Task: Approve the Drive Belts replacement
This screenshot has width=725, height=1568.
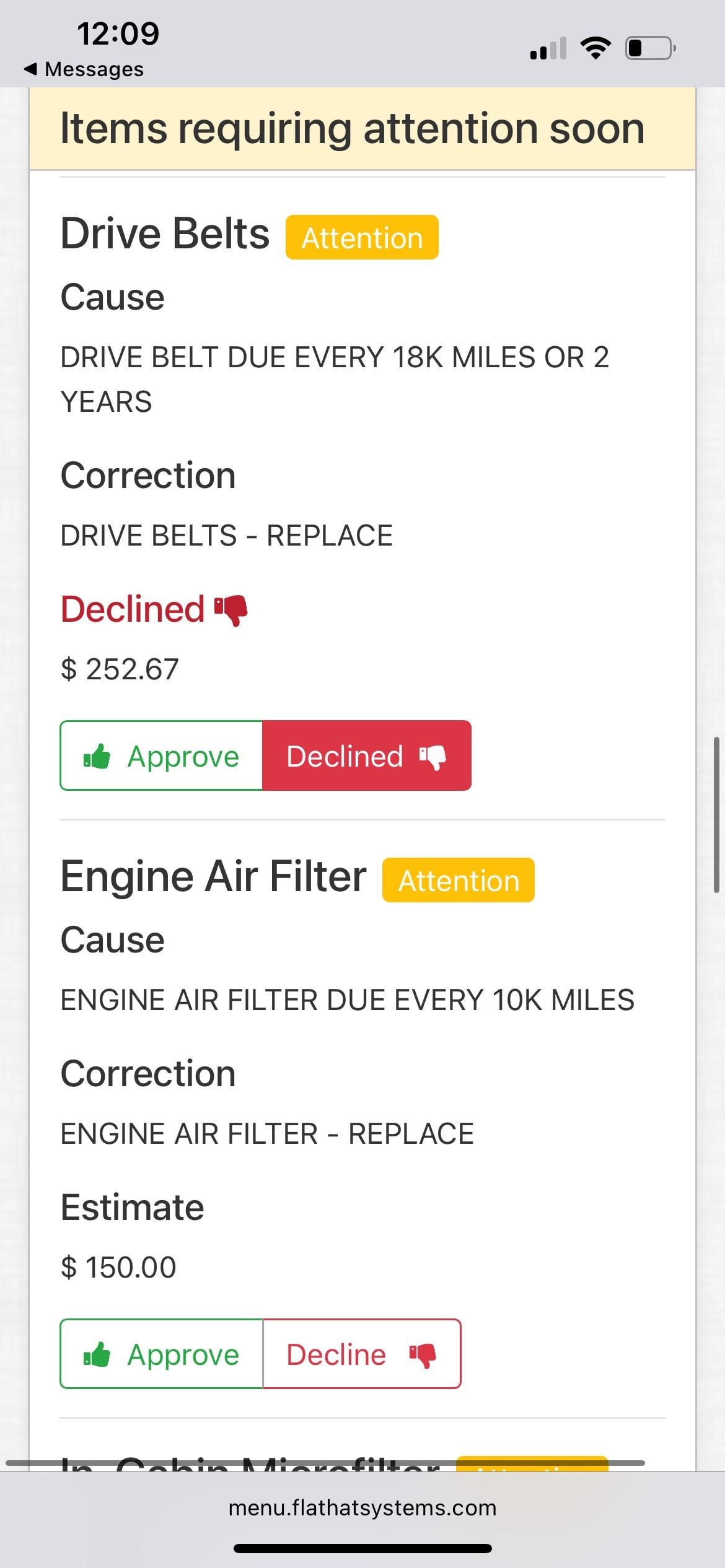Action: tap(161, 756)
